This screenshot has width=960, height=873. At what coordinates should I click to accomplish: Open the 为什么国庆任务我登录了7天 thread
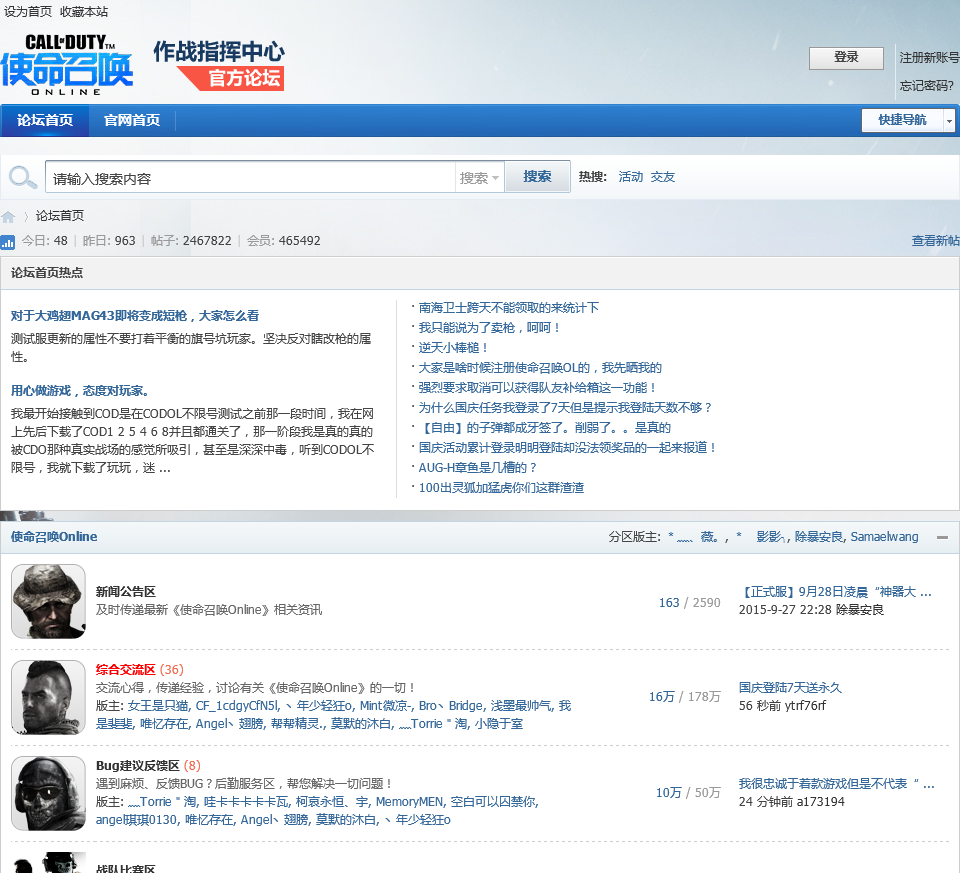pos(566,408)
